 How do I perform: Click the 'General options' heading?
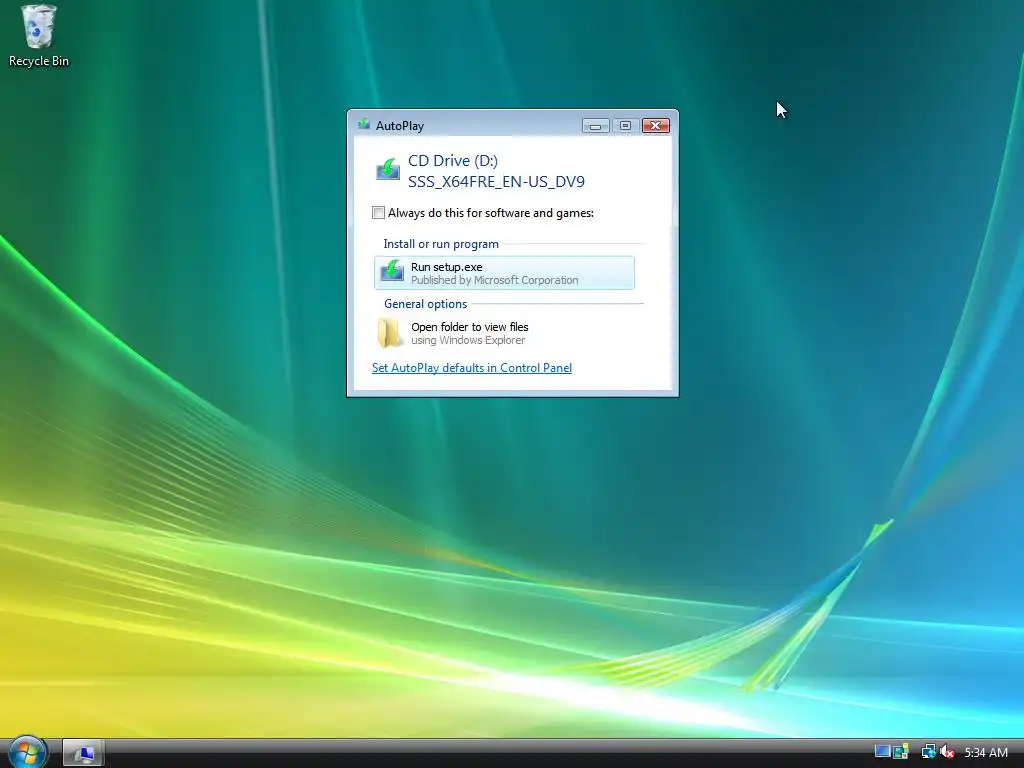tap(425, 304)
